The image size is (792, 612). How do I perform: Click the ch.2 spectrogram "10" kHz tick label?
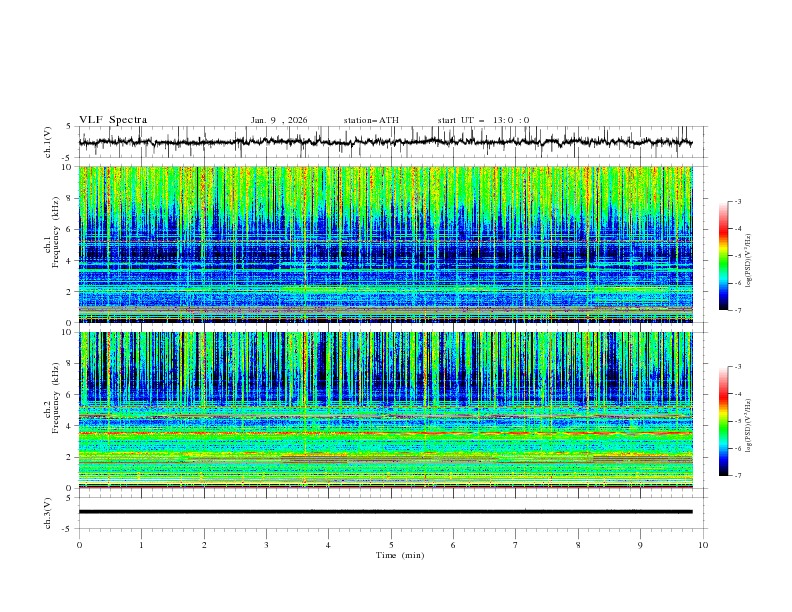66,332
